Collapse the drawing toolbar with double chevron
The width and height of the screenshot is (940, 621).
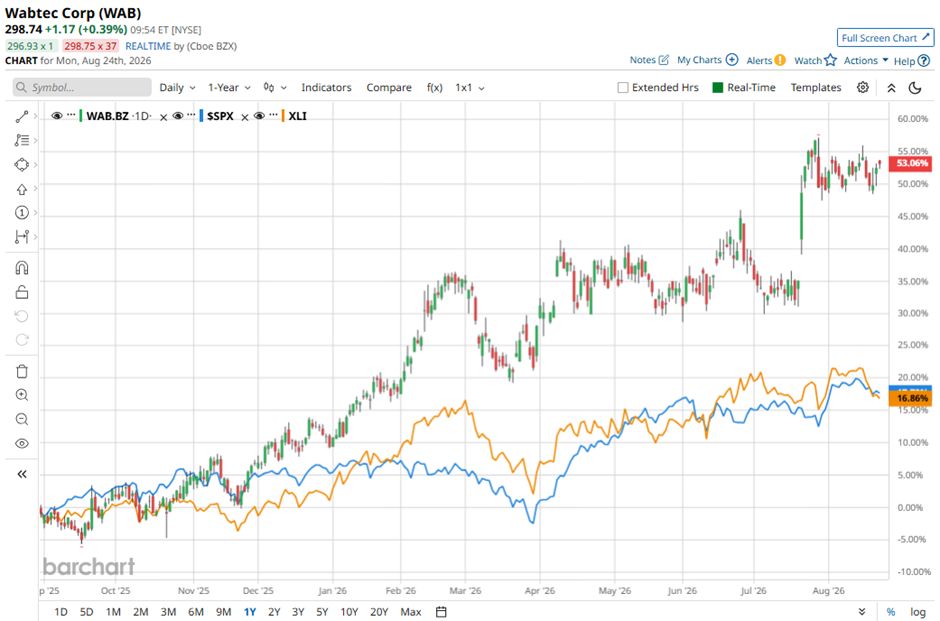[22, 474]
